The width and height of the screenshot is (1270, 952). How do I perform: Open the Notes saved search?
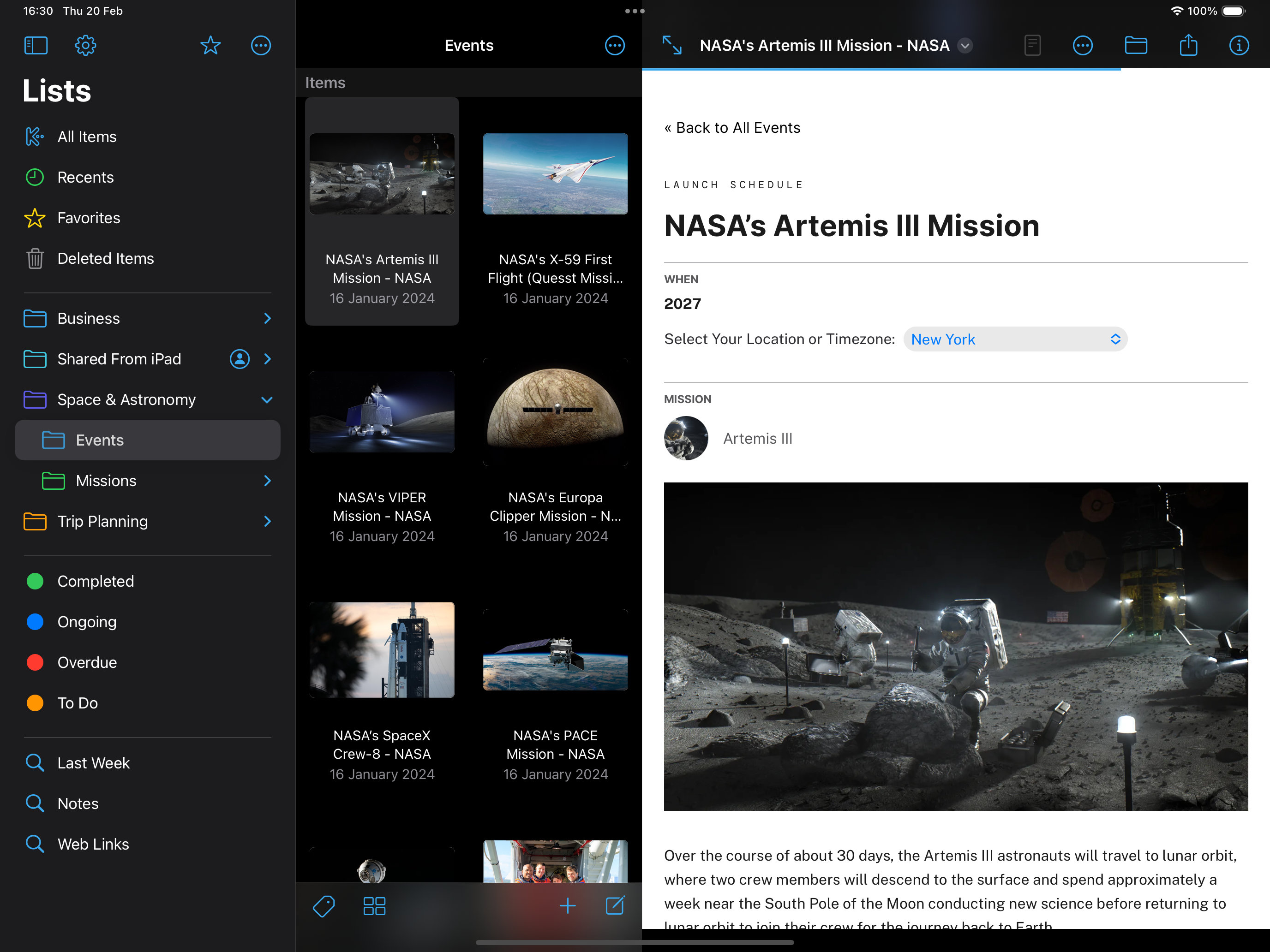148,803
